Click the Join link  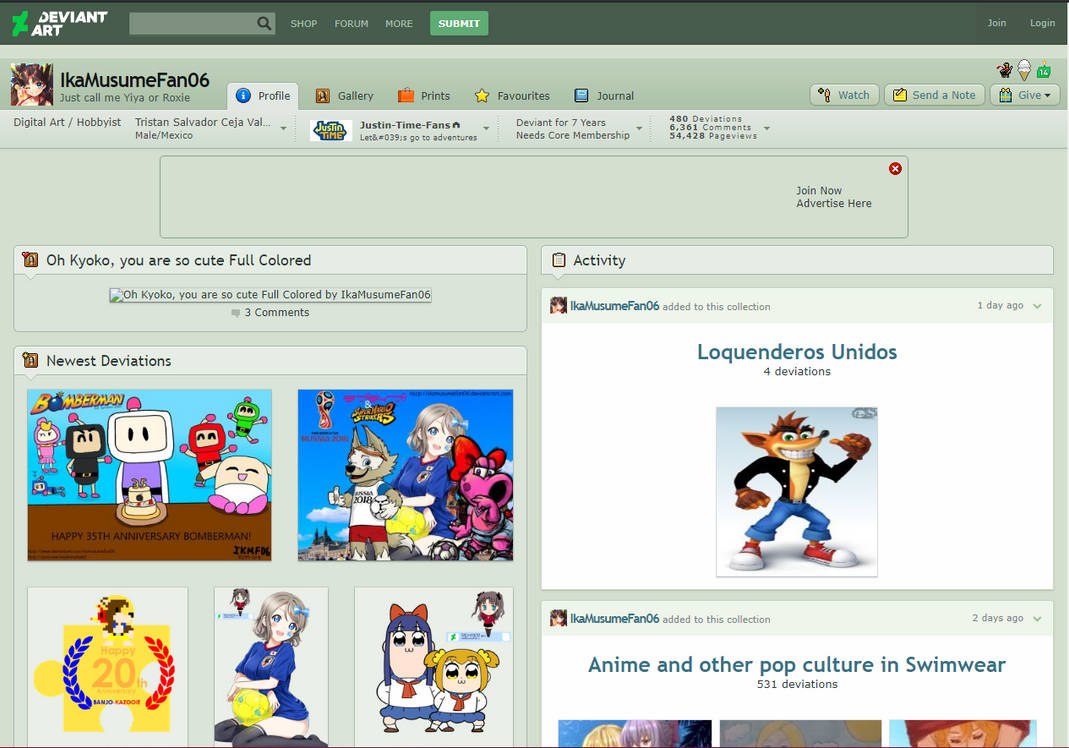997,23
